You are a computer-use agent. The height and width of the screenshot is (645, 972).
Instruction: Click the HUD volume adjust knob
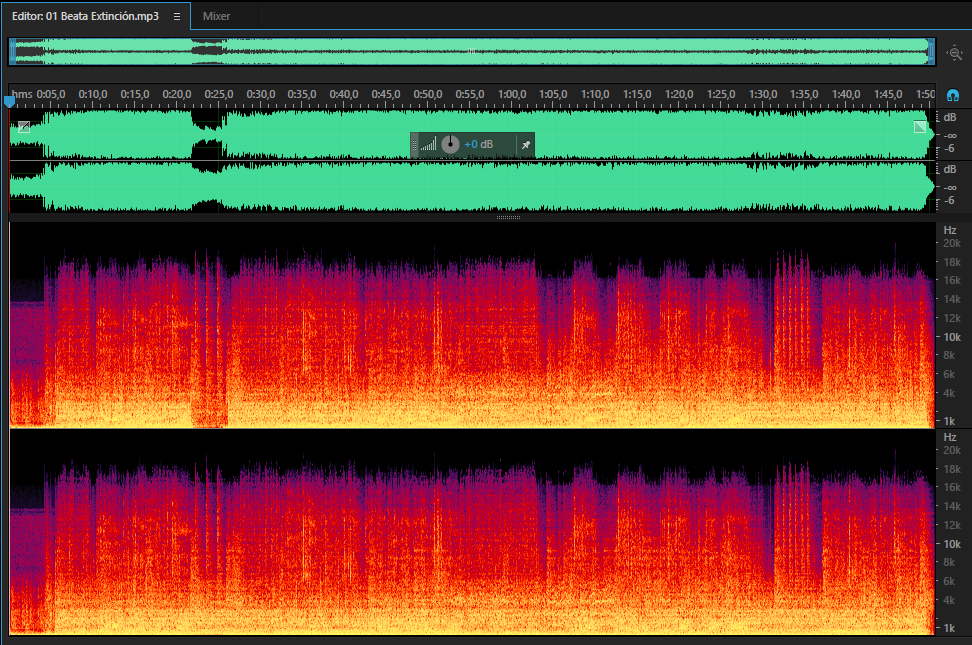point(450,145)
